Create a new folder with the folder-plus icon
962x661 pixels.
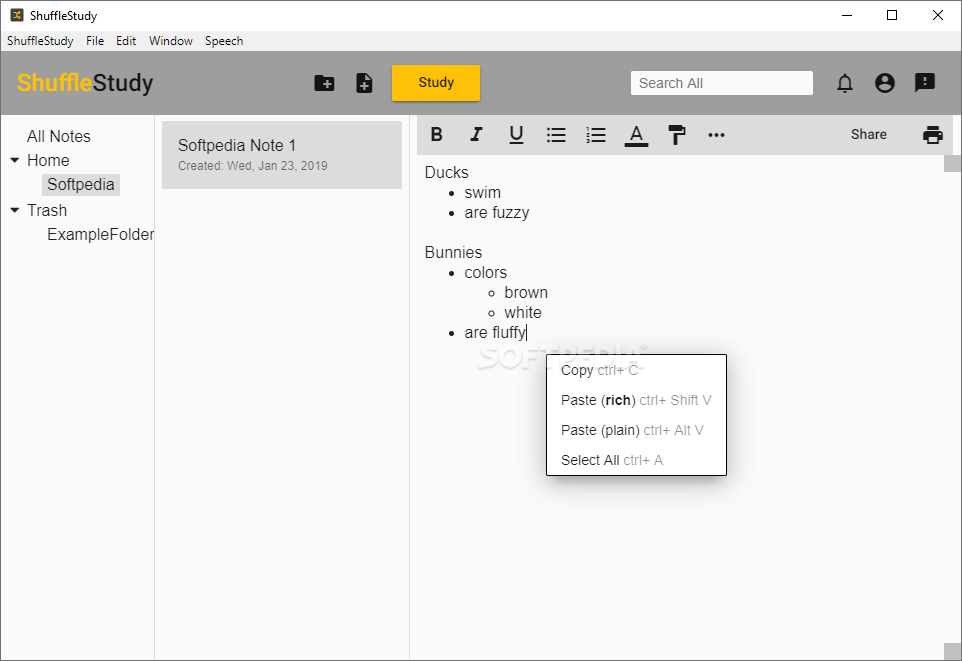tap(324, 83)
